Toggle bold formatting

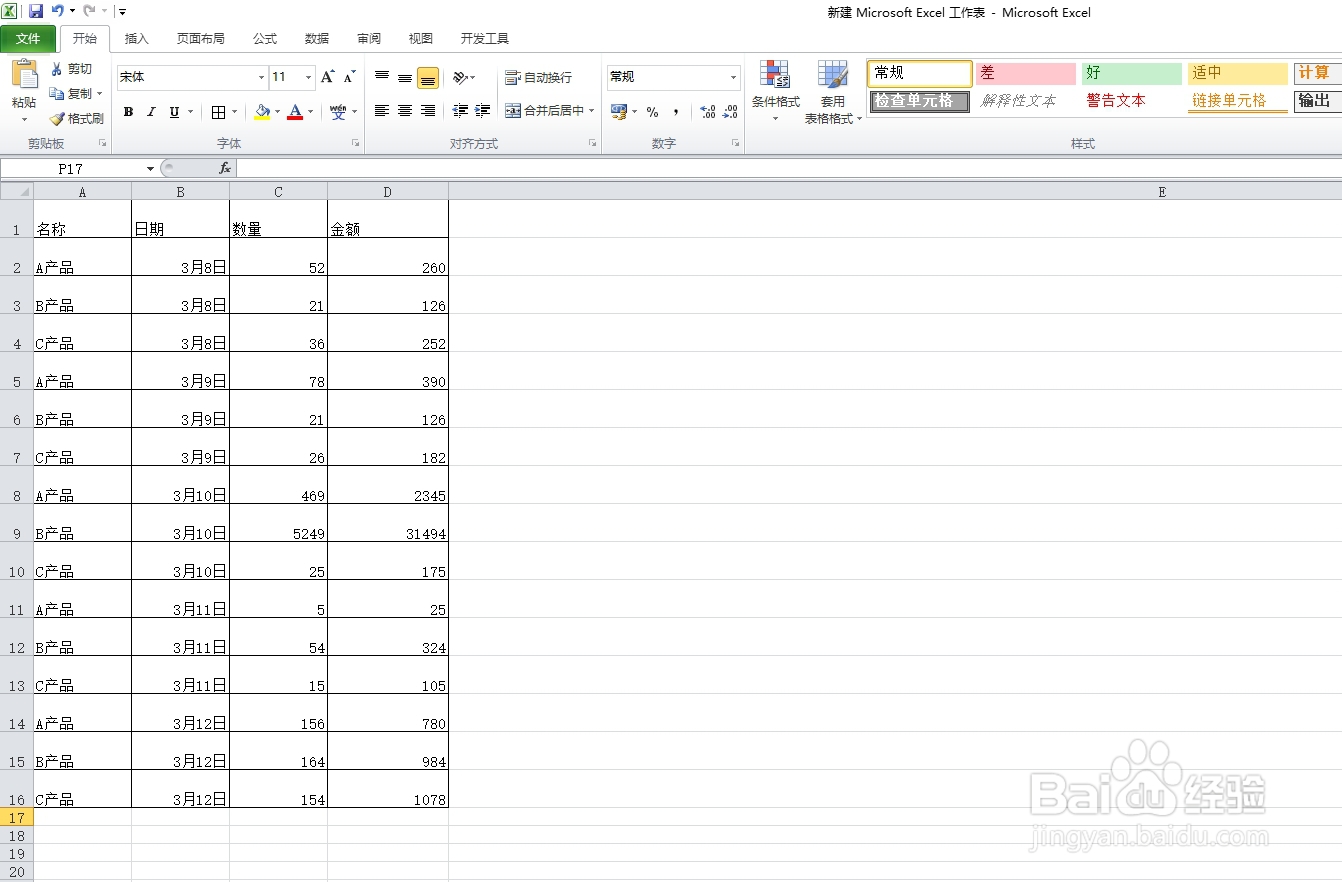point(128,112)
